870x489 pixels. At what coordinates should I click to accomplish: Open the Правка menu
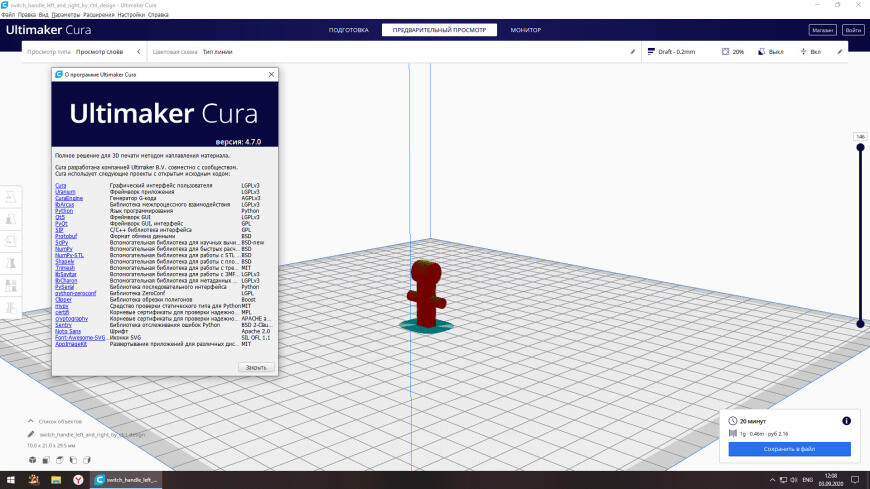point(27,15)
